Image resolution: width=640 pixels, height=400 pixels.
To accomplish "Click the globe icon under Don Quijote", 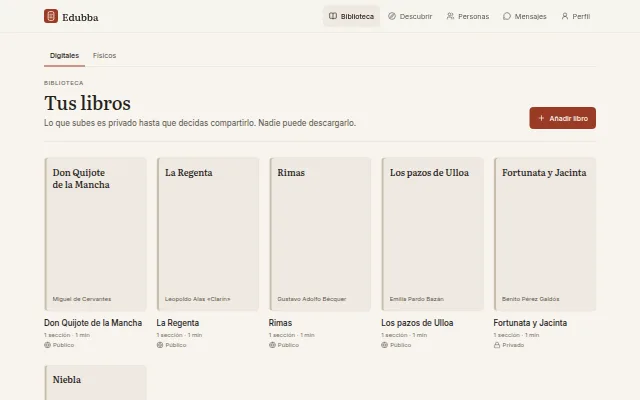I will pos(47,345).
